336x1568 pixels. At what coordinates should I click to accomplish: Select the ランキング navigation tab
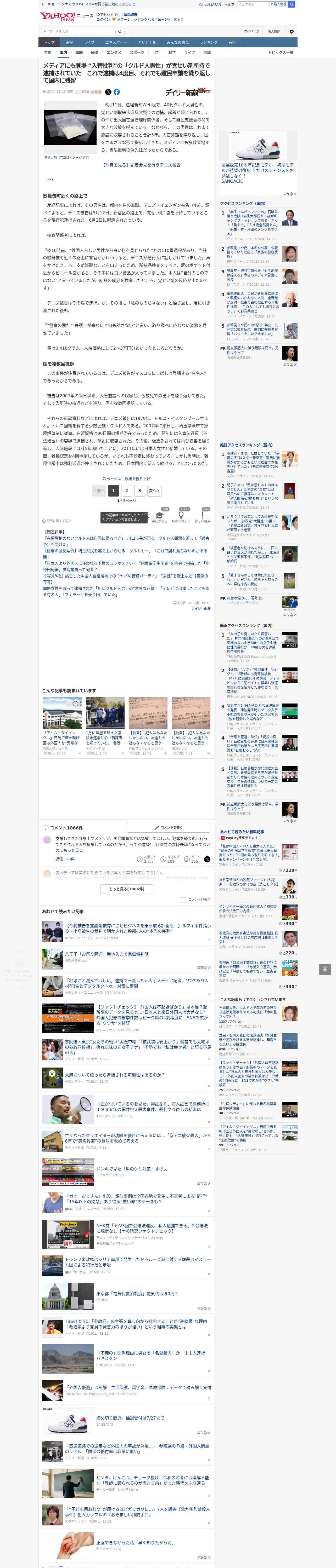(x=209, y=43)
